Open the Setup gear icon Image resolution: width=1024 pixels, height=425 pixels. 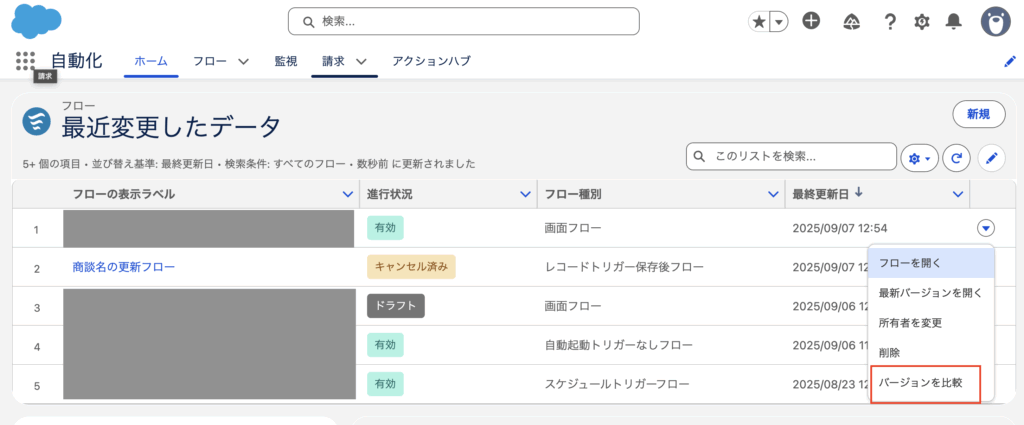point(922,21)
